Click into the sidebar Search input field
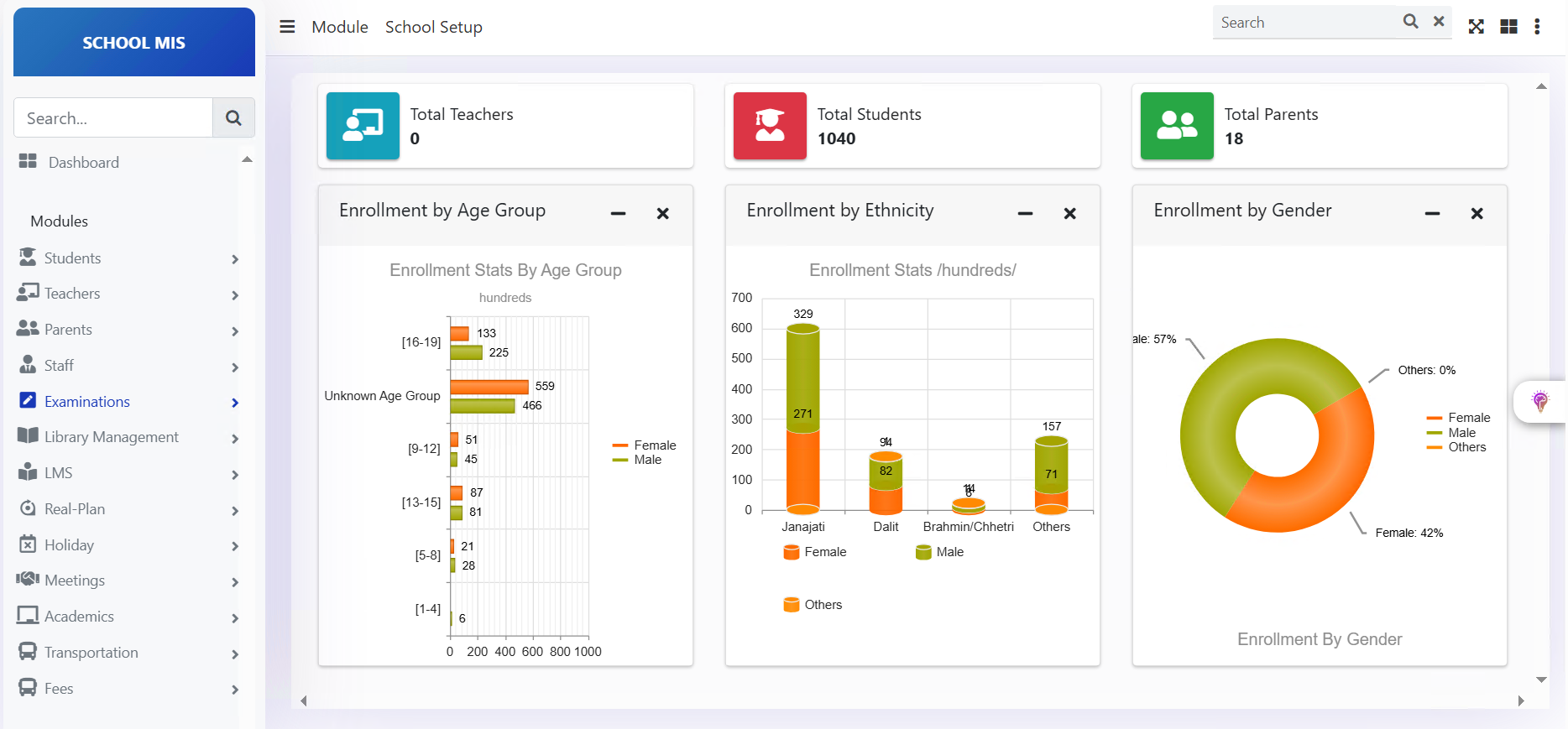 (x=113, y=118)
